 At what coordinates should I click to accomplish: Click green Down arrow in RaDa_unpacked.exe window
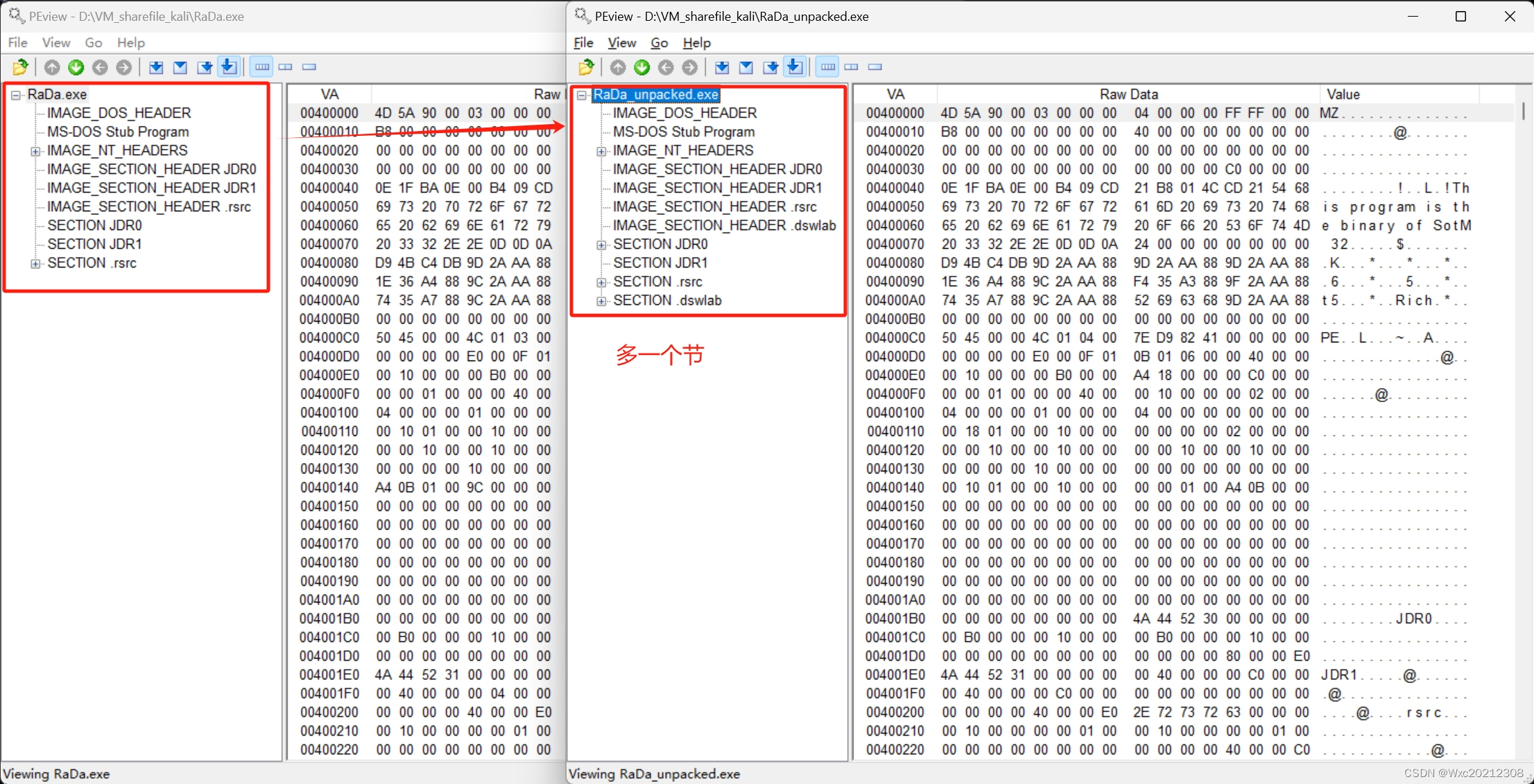coord(642,67)
